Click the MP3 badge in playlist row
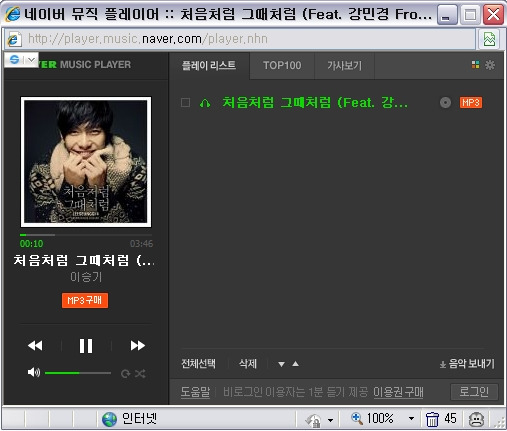 [471, 102]
